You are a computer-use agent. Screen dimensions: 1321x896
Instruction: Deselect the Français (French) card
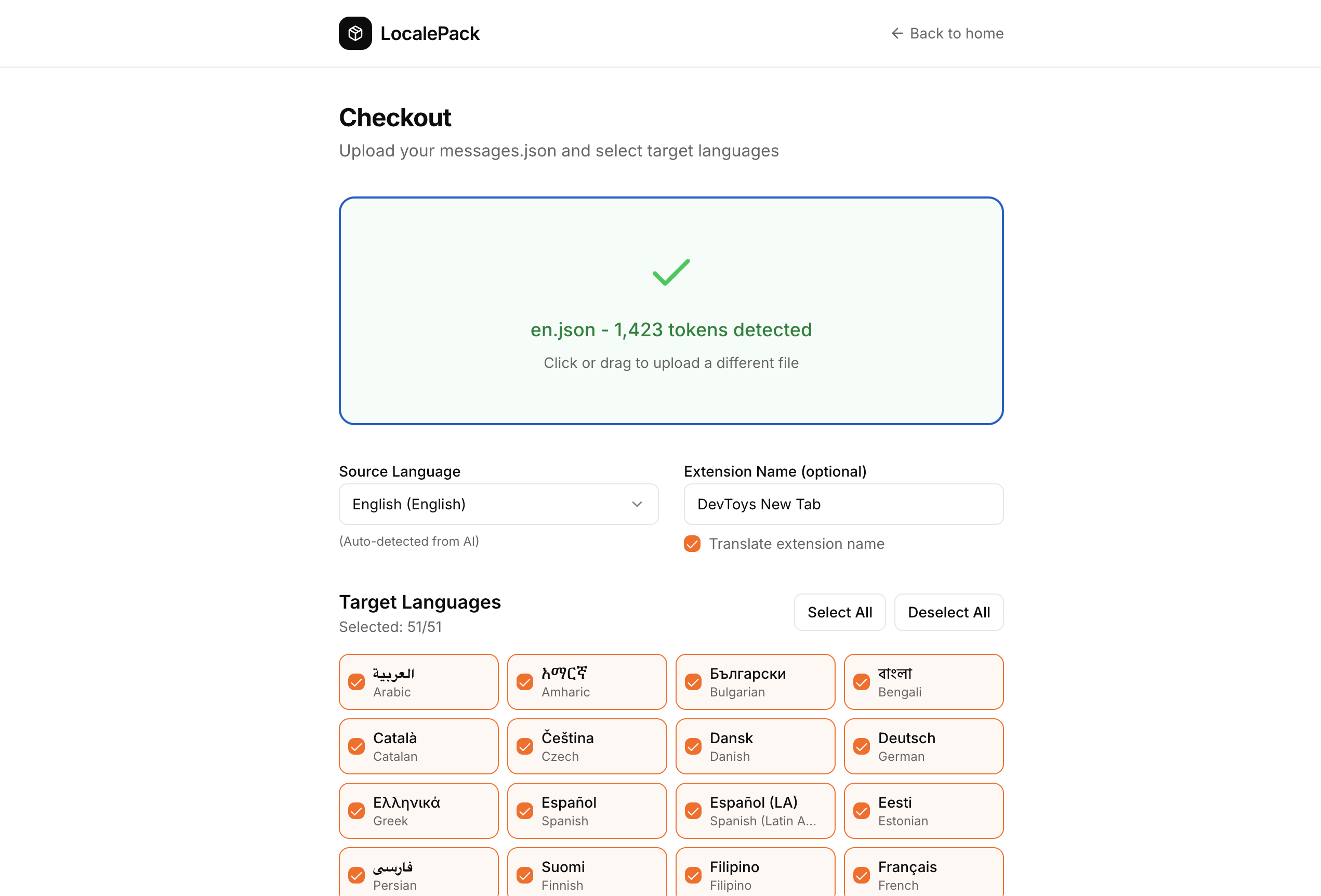[x=923, y=876]
